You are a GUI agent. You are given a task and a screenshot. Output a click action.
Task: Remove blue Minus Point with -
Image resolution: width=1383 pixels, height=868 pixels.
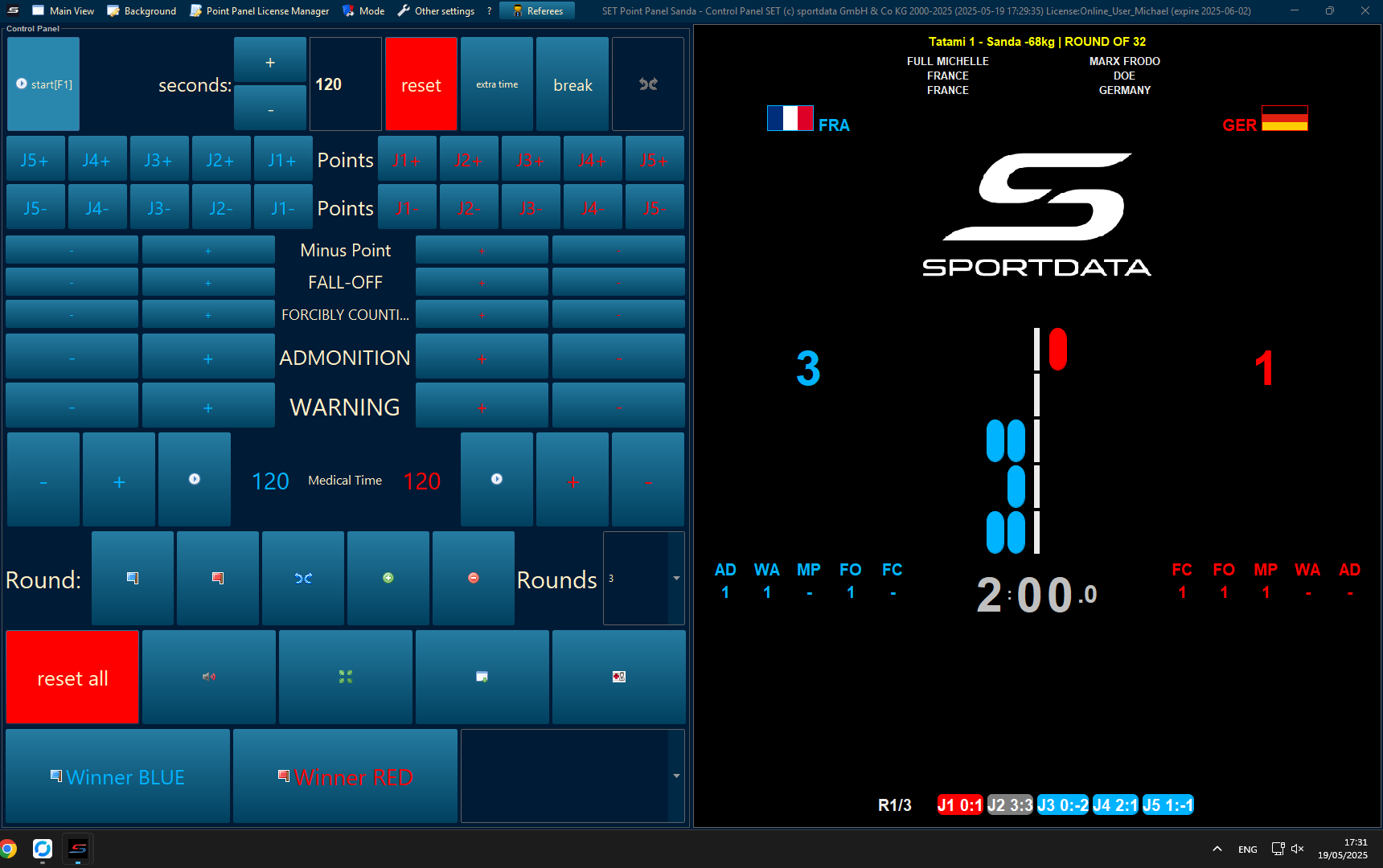[72, 250]
